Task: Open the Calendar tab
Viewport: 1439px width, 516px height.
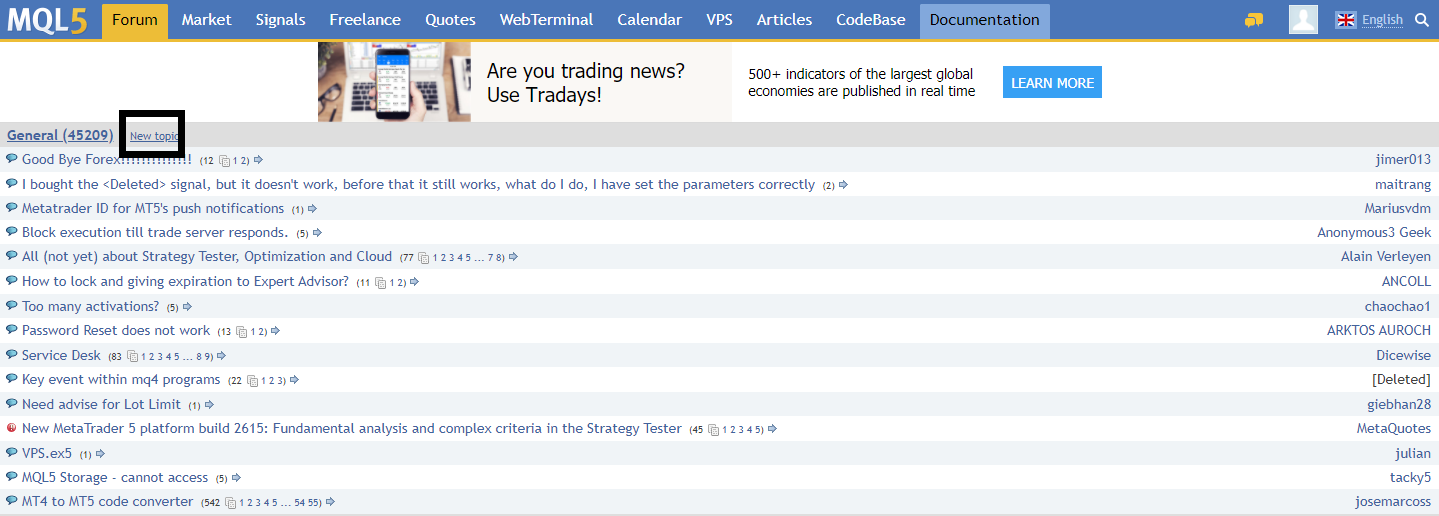Action: pyautogui.click(x=649, y=20)
